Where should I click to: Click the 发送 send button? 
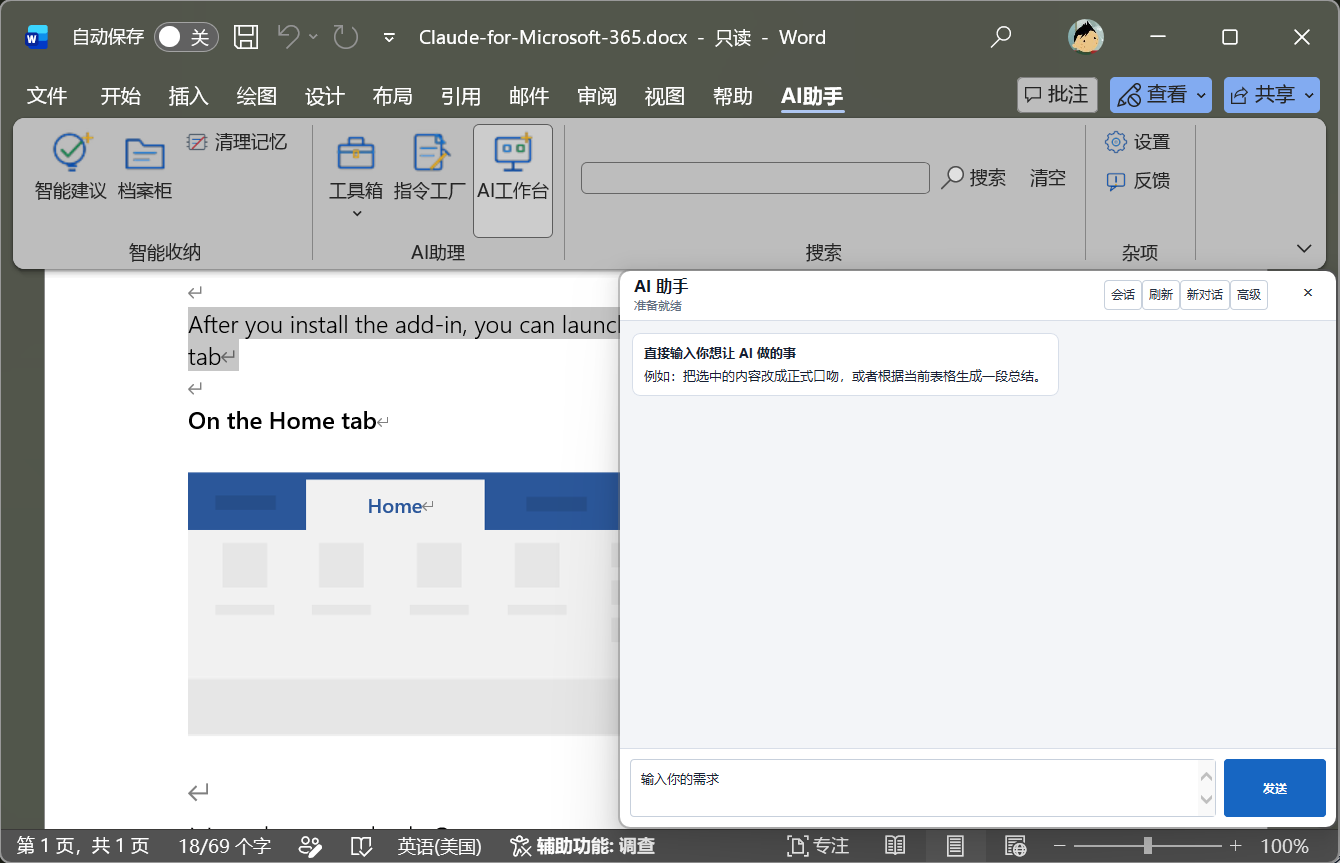1275,788
